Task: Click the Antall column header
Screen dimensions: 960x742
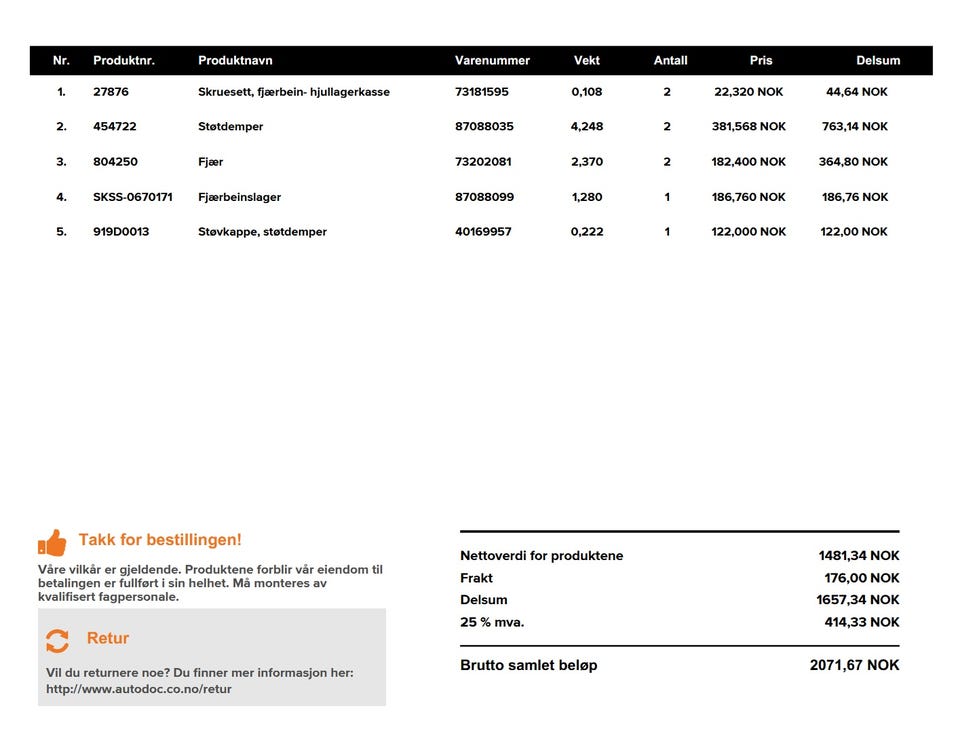Action: [670, 61]
